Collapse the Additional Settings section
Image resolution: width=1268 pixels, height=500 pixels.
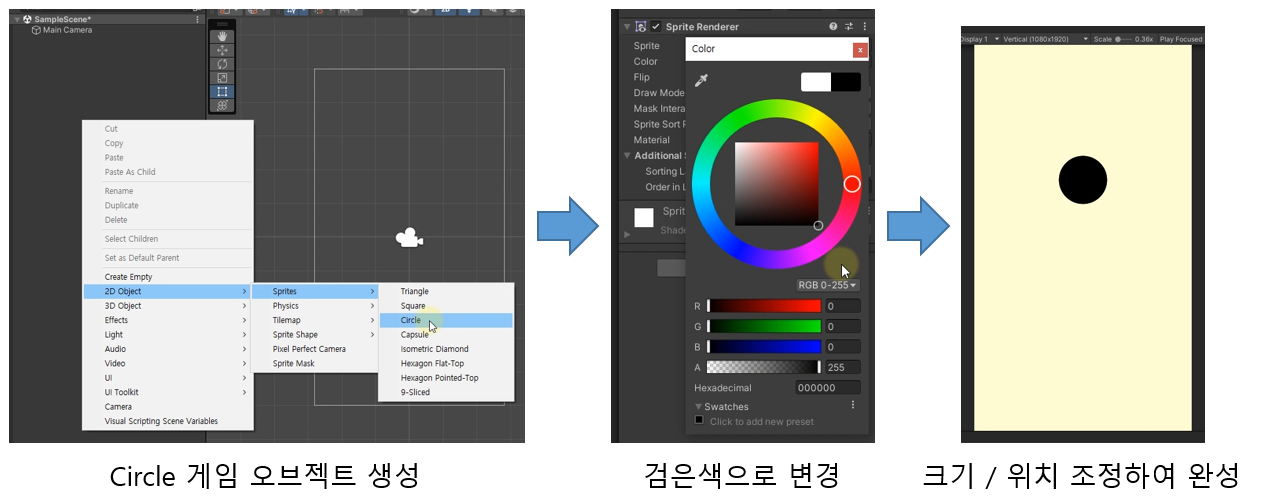[x=627, y=156]
